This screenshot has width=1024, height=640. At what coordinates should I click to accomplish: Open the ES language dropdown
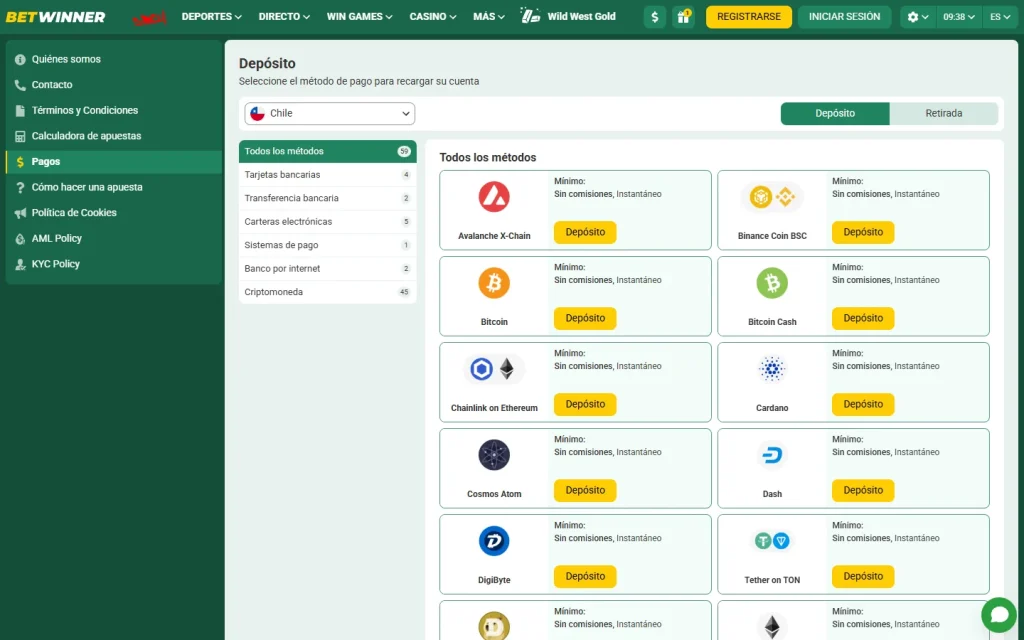pos(999,17)
